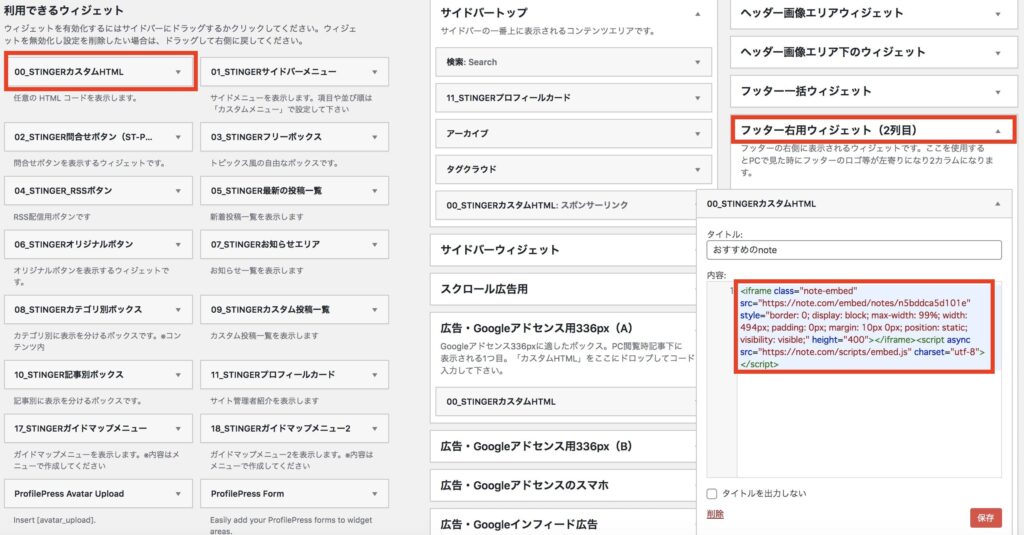Expand the ヘッダー画像エリア下のウィジェット area arrow
This screenshot has height=535, width=1024.
point(998,53)
